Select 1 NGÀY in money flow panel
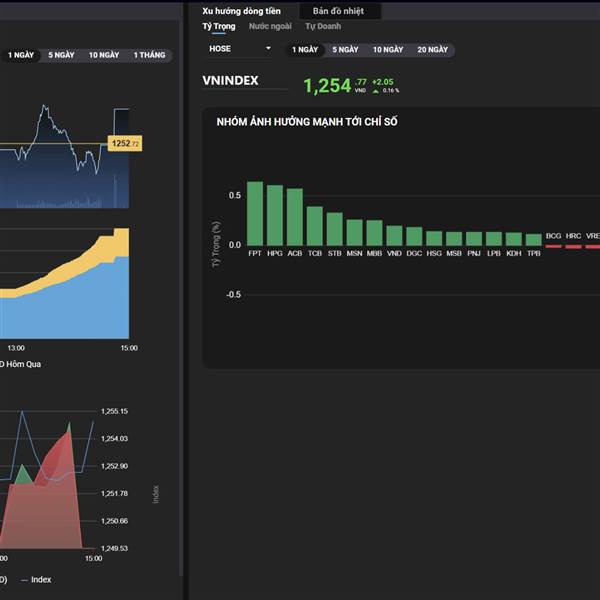 click(305, 50)
